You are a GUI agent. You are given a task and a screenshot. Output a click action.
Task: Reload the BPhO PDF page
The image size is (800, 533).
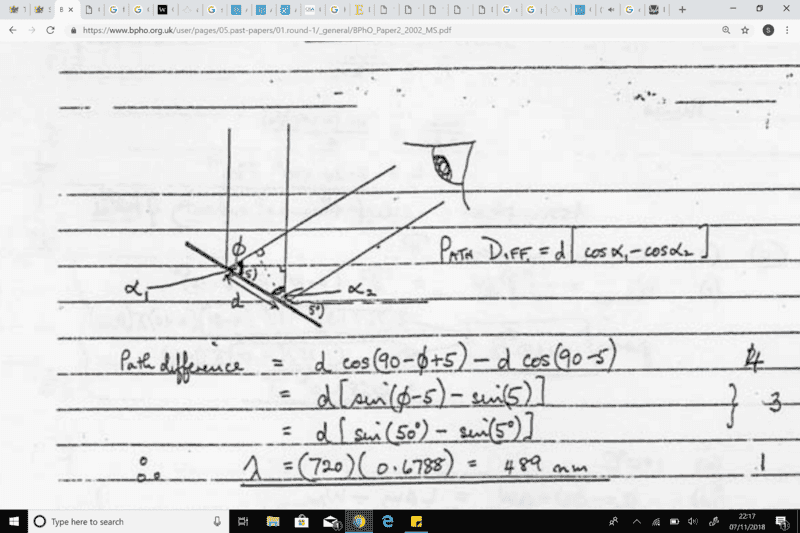[50, 30]
